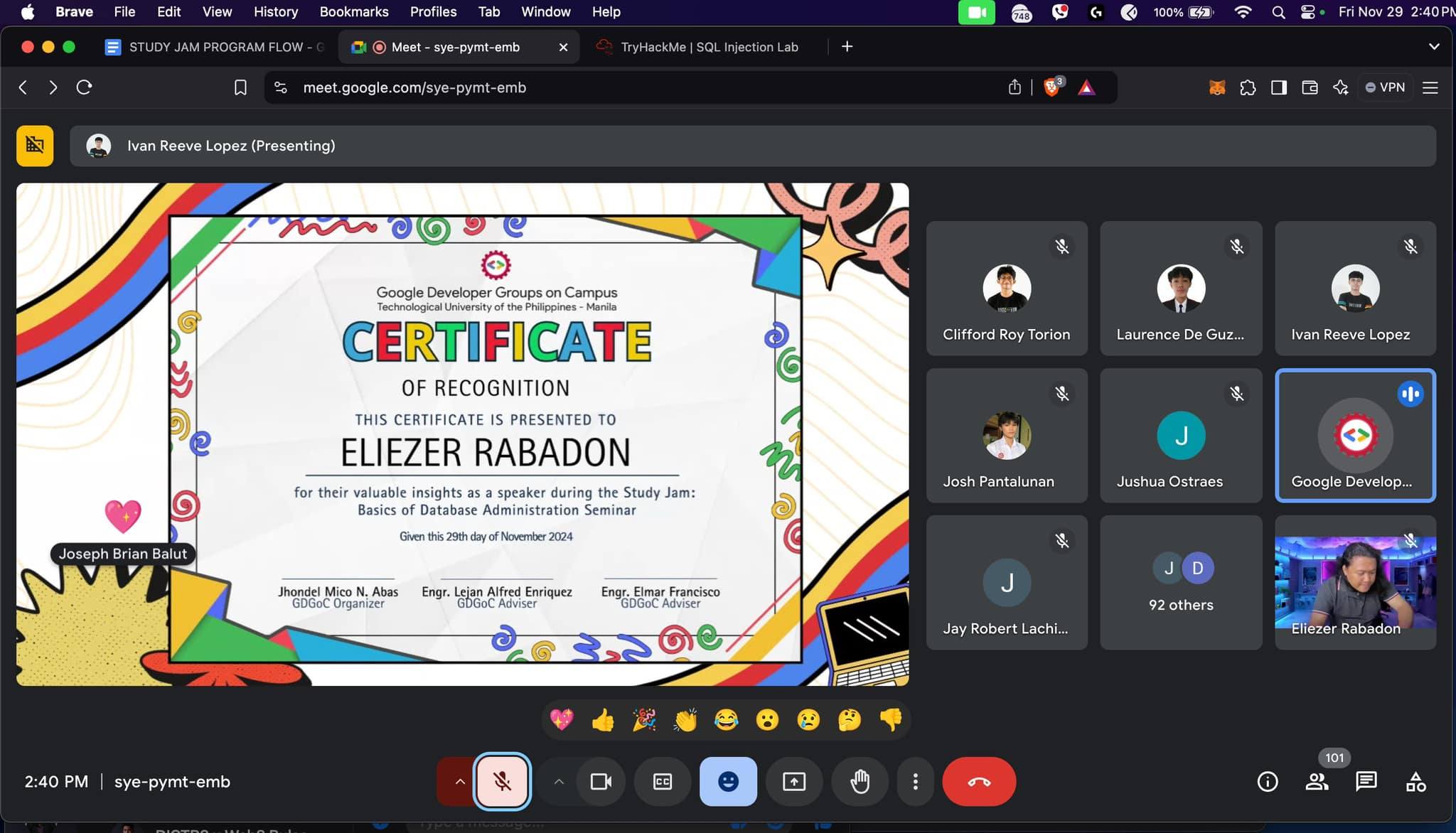The height and width of the screenshot is (833, 1456).
Task: Open the Apple menu
Action: (28, 12)
